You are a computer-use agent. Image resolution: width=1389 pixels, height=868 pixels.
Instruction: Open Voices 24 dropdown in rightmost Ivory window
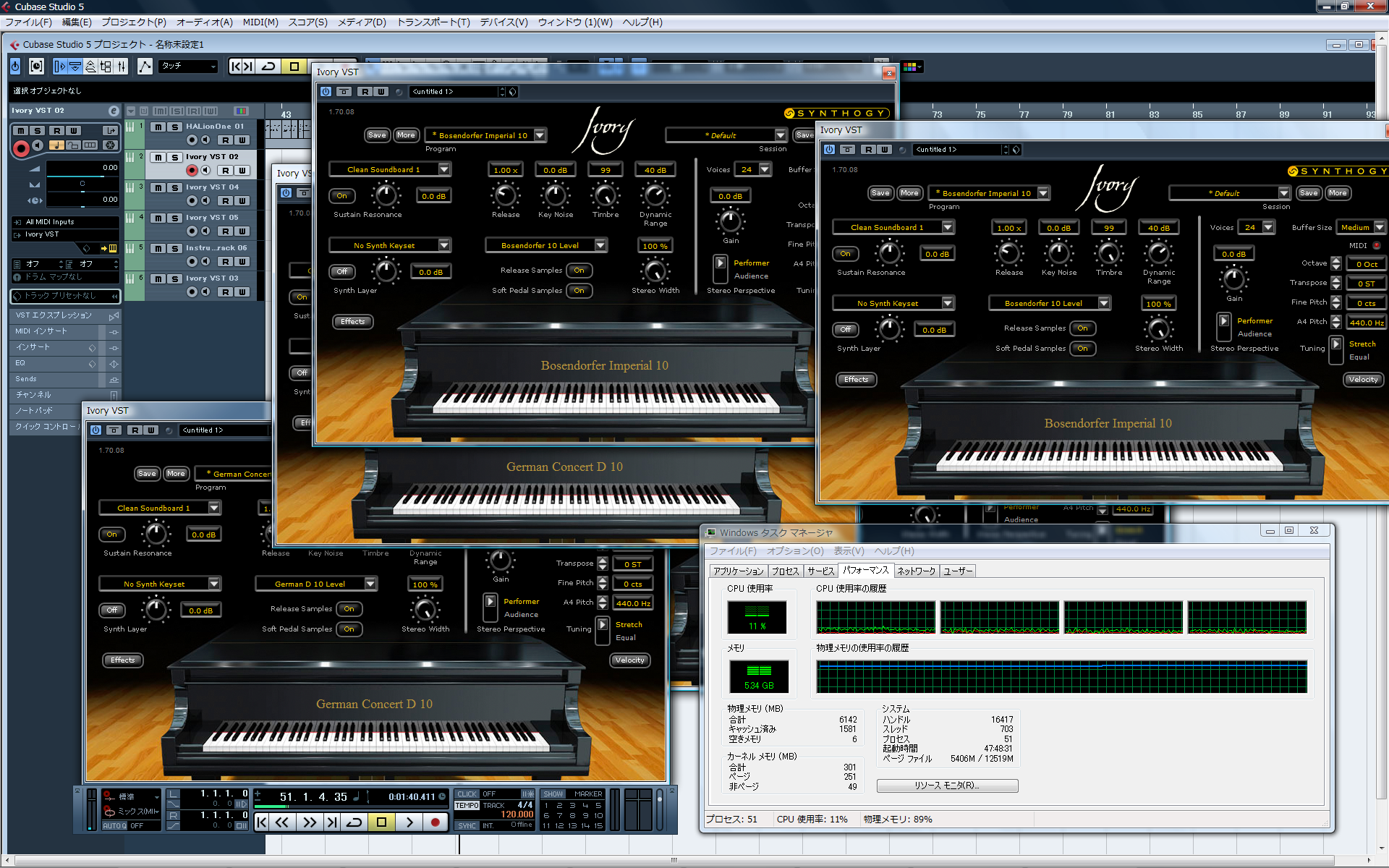pos(1268,227)
